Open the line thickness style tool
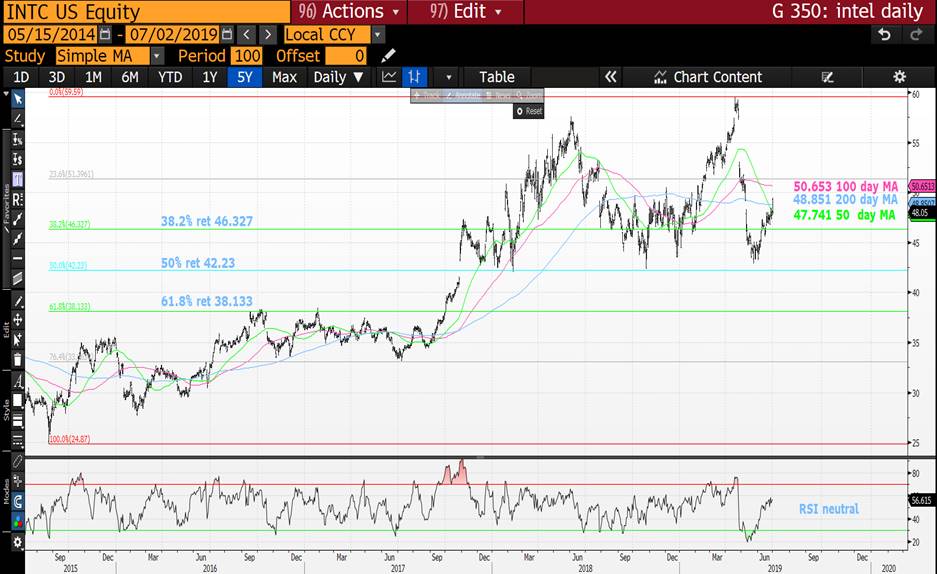Screen dimensions: 937x574 click(x=18, y=421)
